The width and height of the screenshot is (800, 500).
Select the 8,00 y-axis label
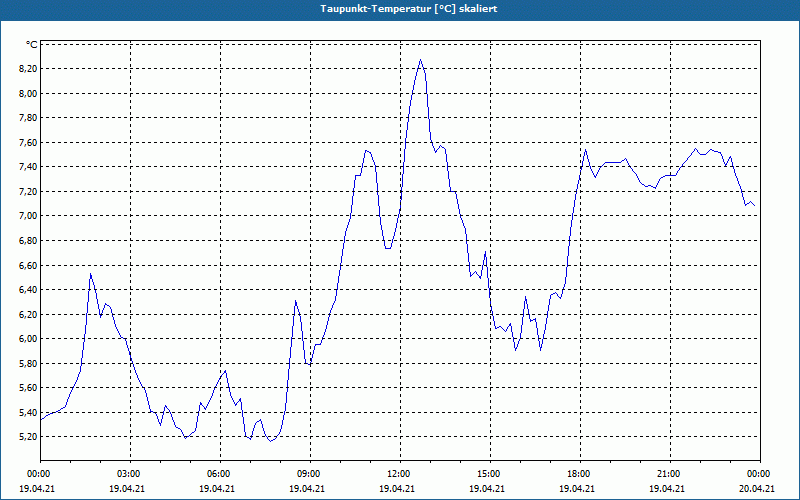coord(28,93)
